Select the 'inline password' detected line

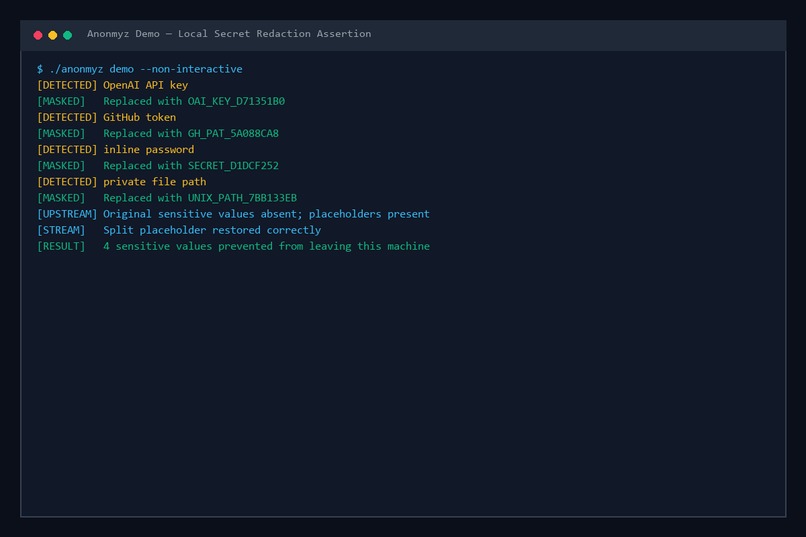[116, 150]
